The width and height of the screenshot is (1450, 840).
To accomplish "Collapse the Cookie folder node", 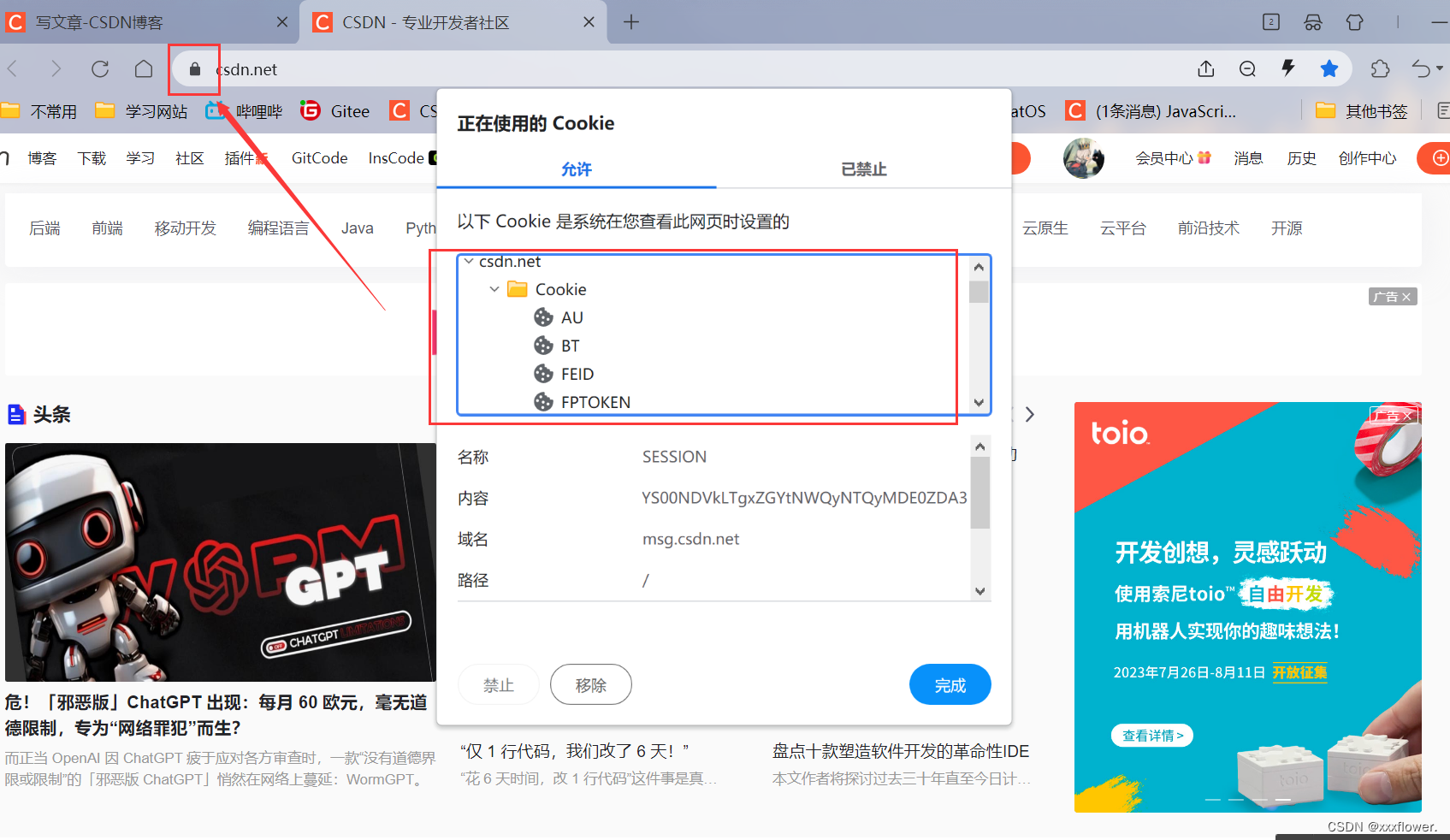I will click(494, 289).
